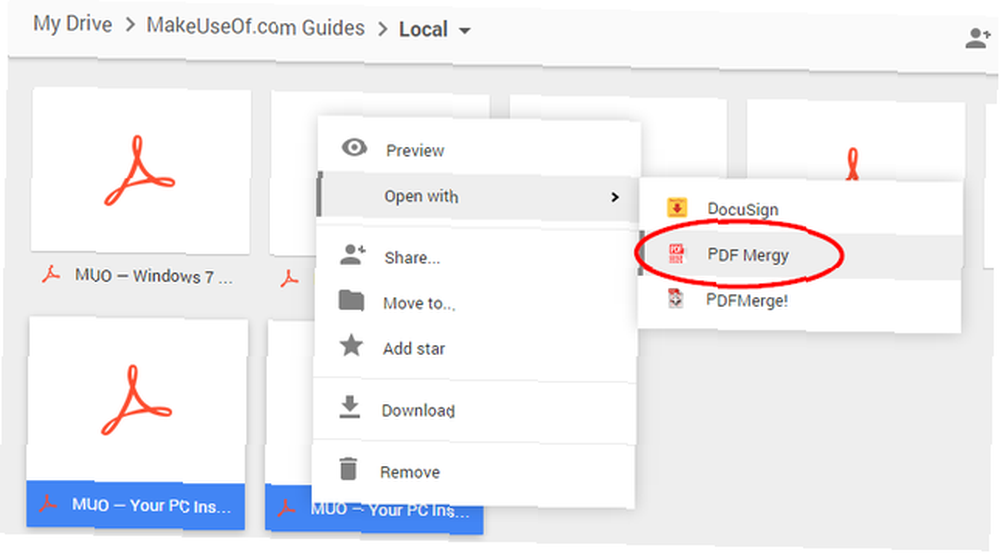Image resolution: width=1000 pixels, height=553 pixels.
Task: Select Move to... menu entry
Action: [x=476, y=302]
